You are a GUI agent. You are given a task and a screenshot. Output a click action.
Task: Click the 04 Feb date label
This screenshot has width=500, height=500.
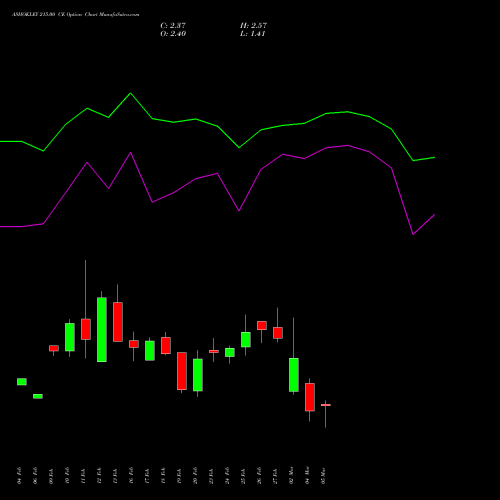pyautogui.click(x=19, y=476)
